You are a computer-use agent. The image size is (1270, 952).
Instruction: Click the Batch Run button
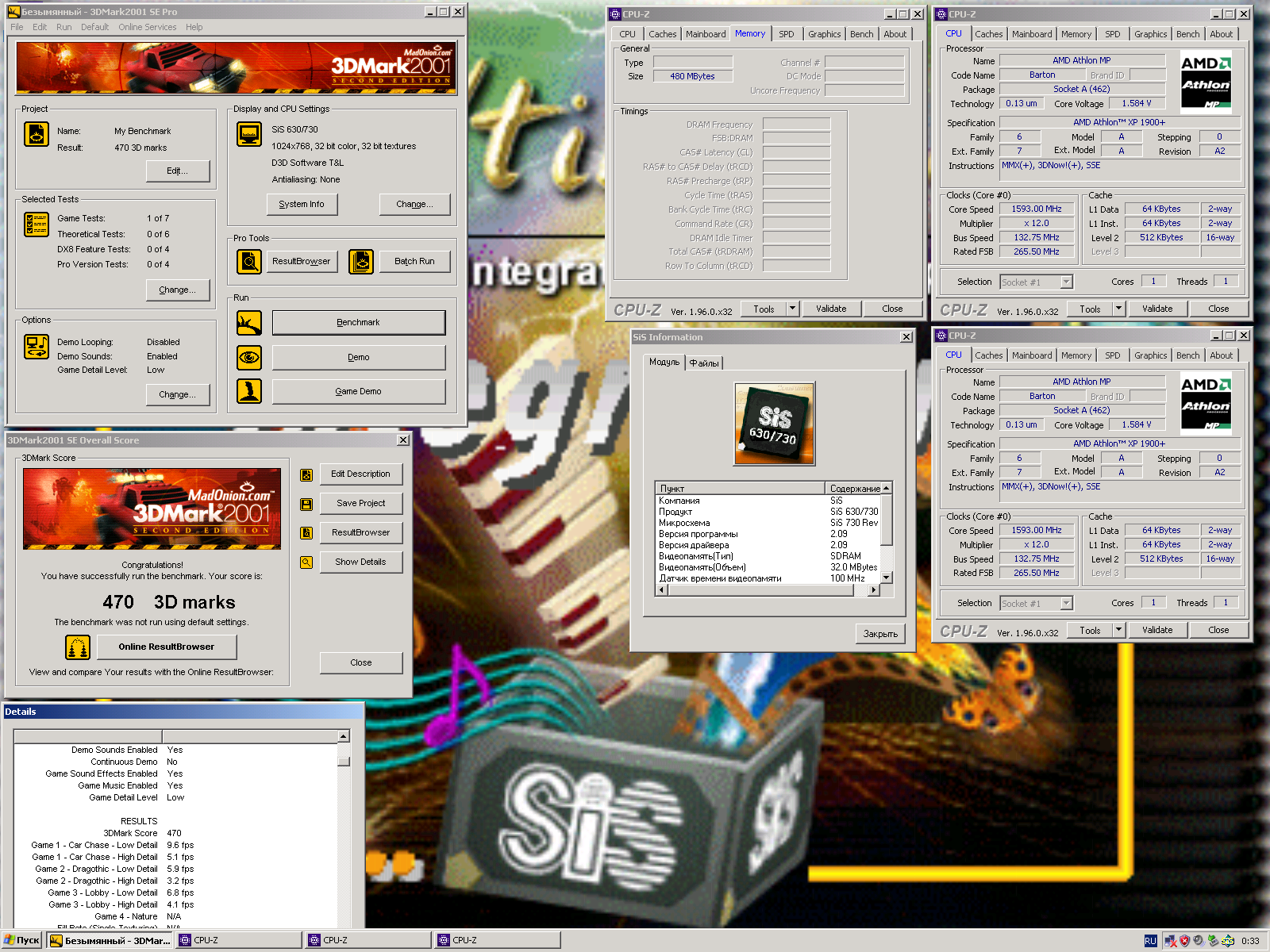pyautogui.click(x=414, y=261)
